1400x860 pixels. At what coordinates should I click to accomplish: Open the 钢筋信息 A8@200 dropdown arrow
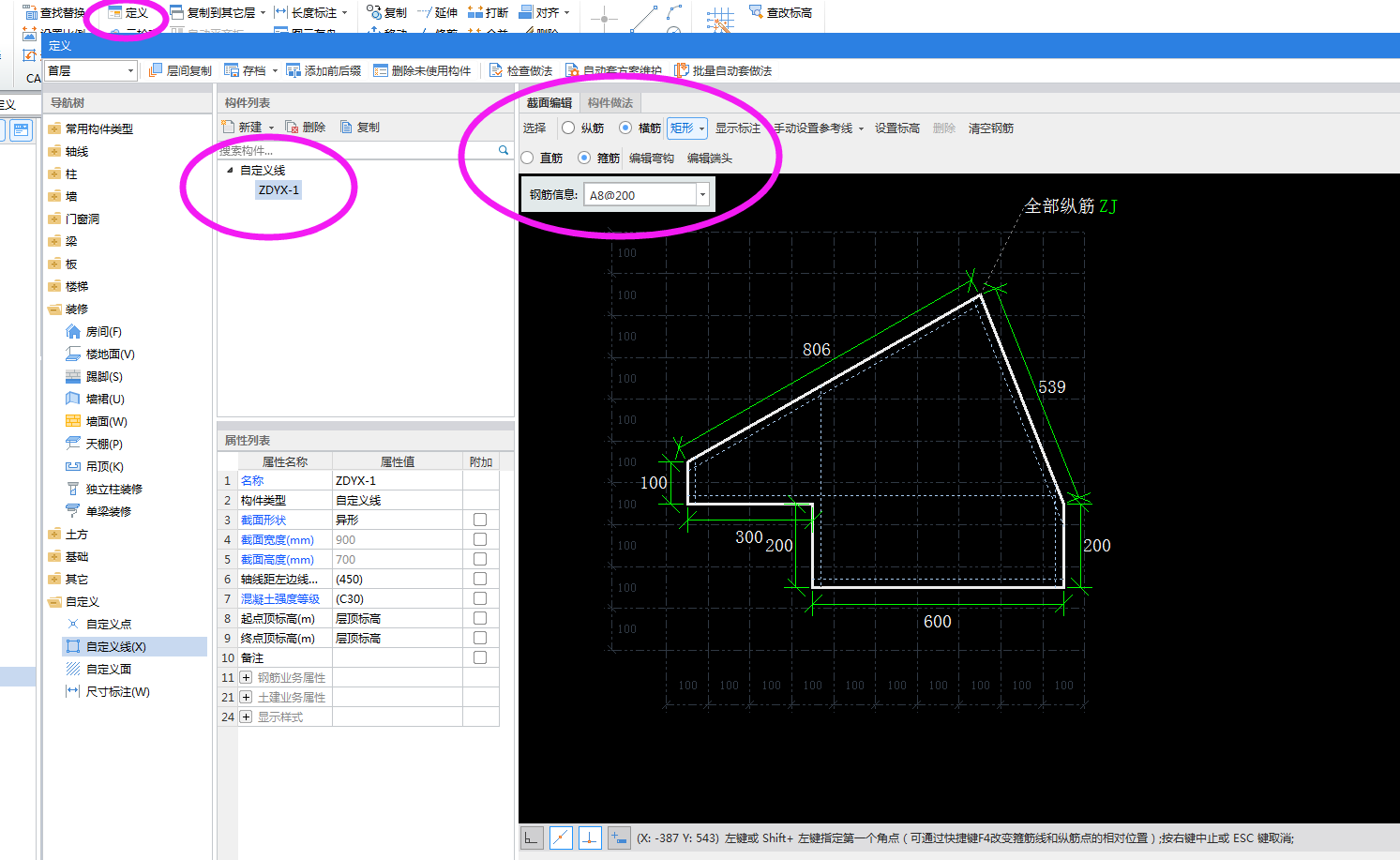click(x=702, y=194)
